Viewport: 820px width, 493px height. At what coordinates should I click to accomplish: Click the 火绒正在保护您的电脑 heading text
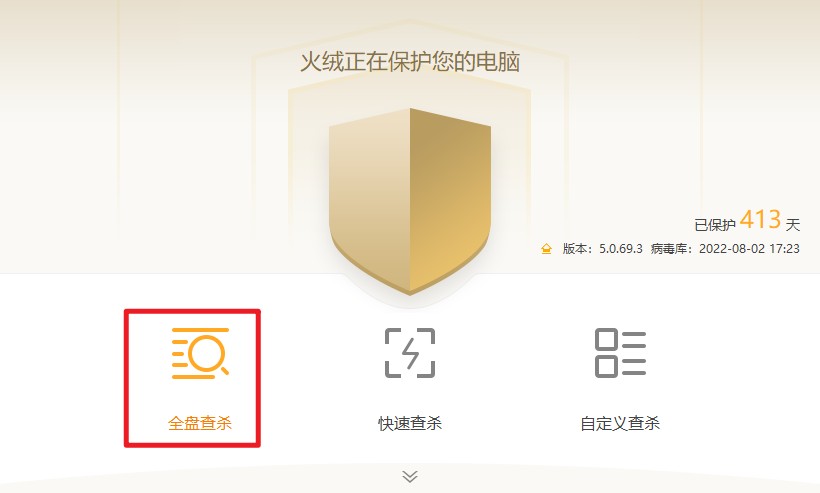tap(410, 62)
